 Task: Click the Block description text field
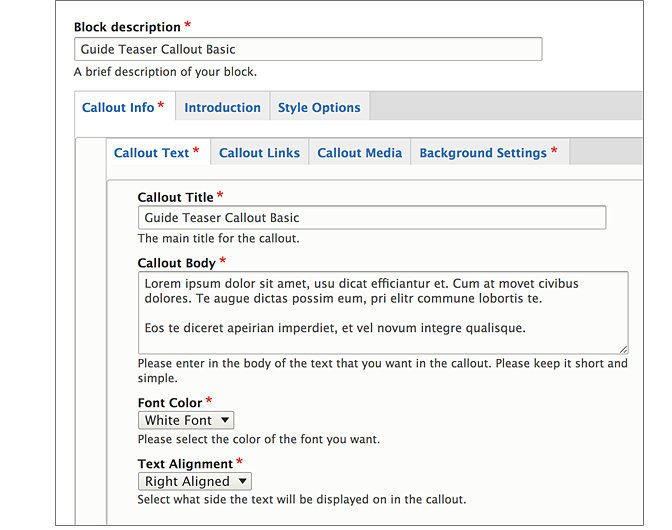pyautogui.click(x=308, y=50)
